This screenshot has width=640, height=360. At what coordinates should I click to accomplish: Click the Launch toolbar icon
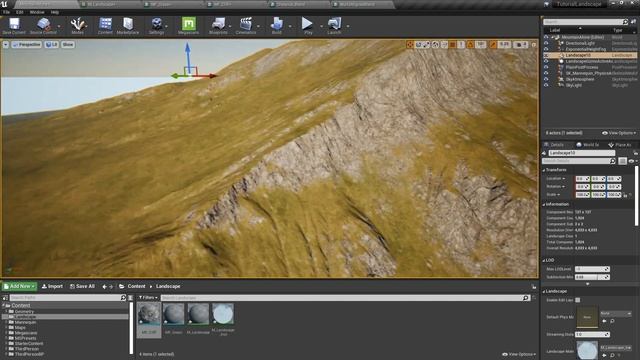point(334,25)
